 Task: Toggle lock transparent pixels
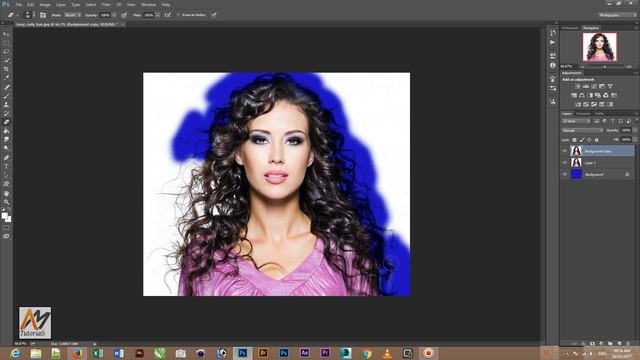(574, 140)
